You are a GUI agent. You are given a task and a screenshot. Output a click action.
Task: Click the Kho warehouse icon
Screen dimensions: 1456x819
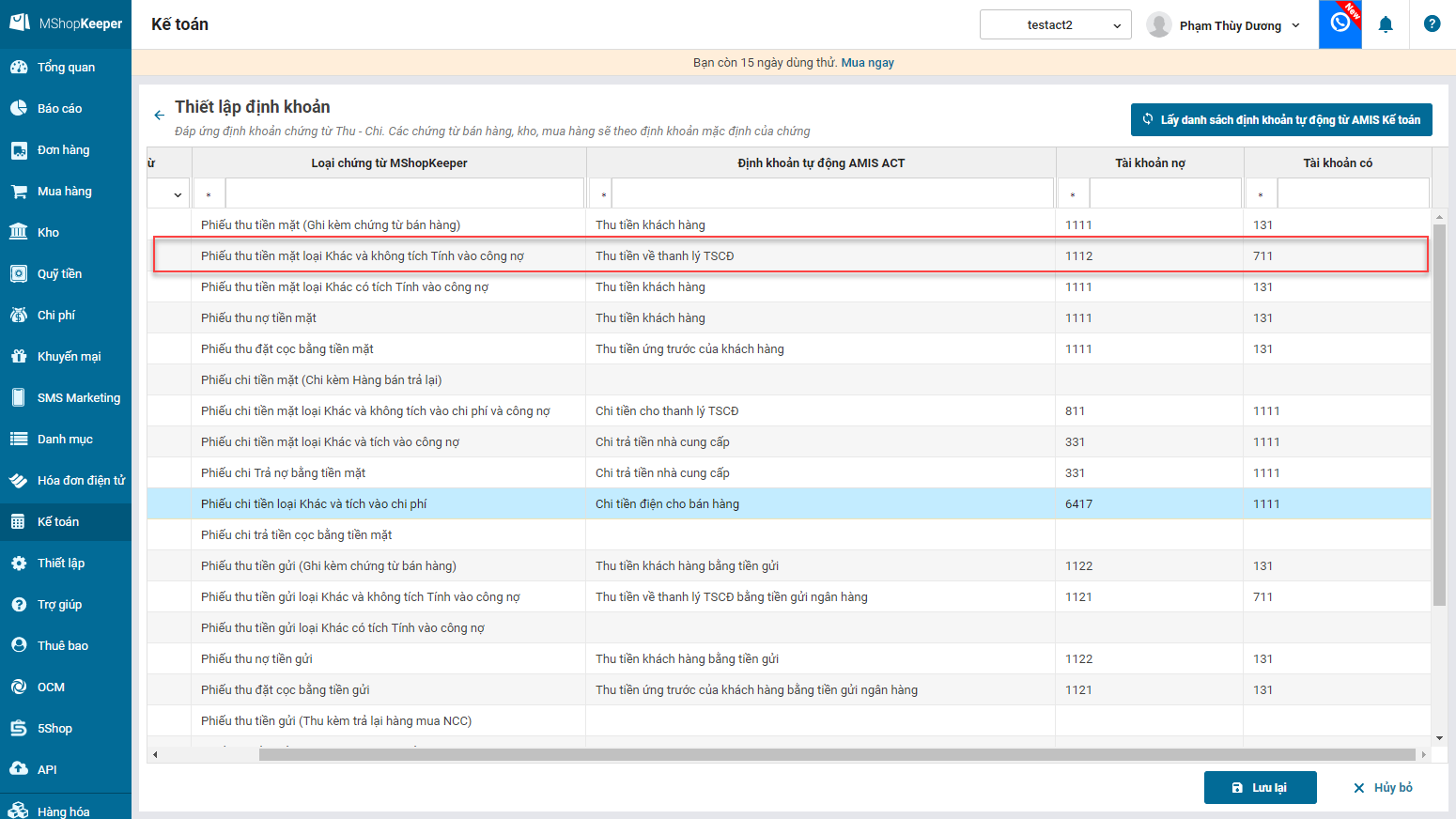(19, 232)
